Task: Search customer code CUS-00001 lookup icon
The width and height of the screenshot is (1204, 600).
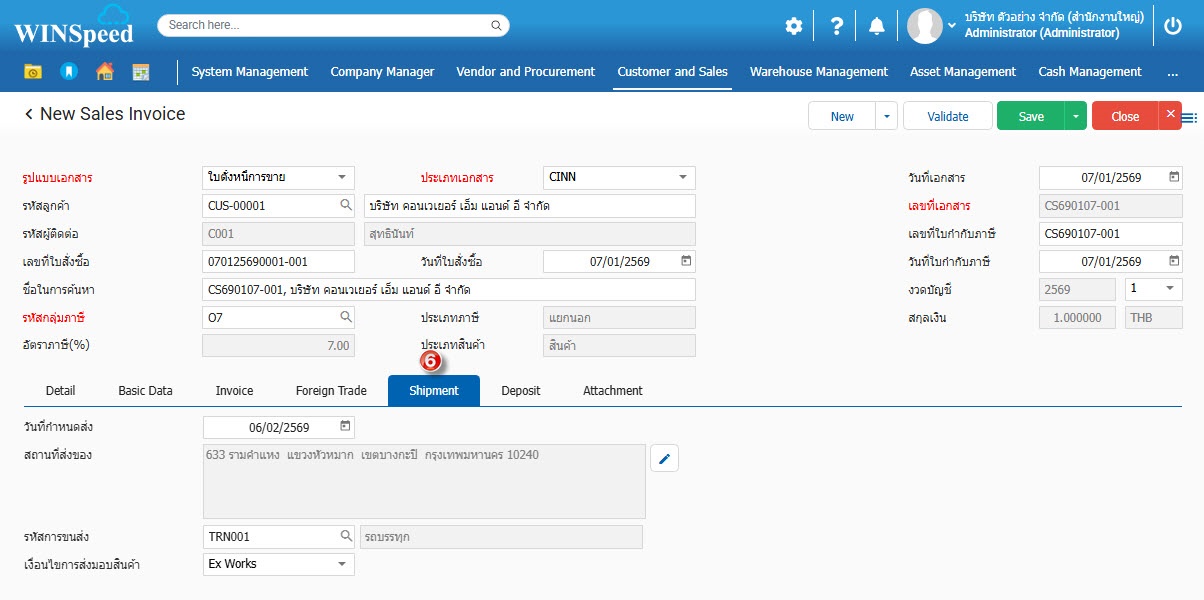Action: 346,205
